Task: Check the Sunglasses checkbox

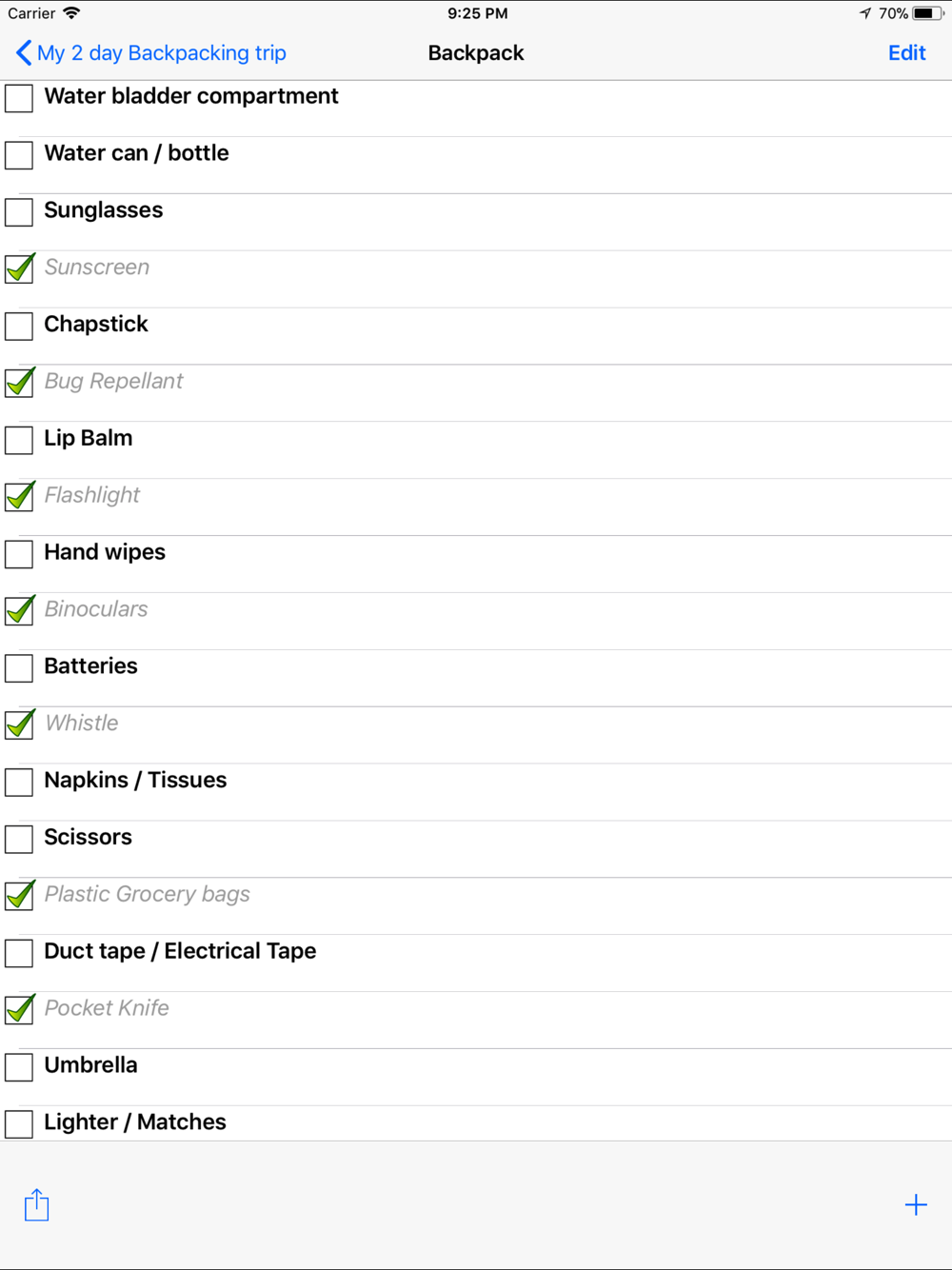Action: [x=19, y=212]
